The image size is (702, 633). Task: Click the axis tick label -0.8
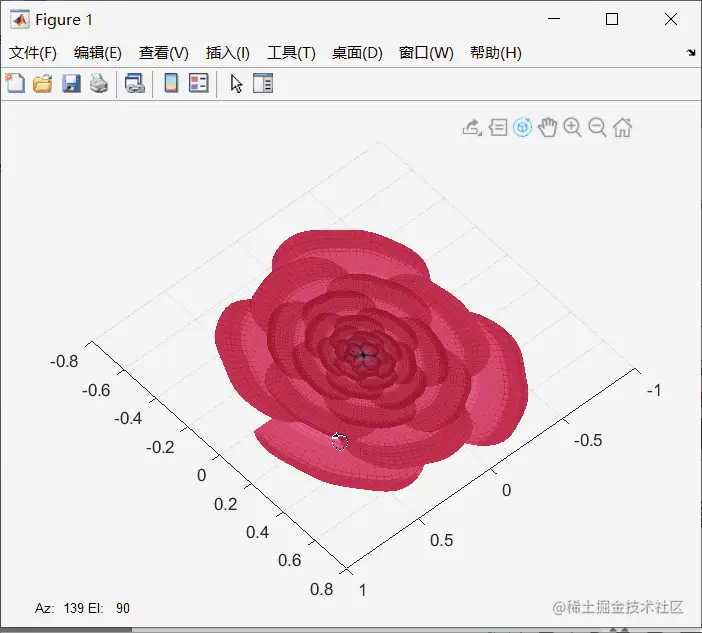[x=64, y=361]
